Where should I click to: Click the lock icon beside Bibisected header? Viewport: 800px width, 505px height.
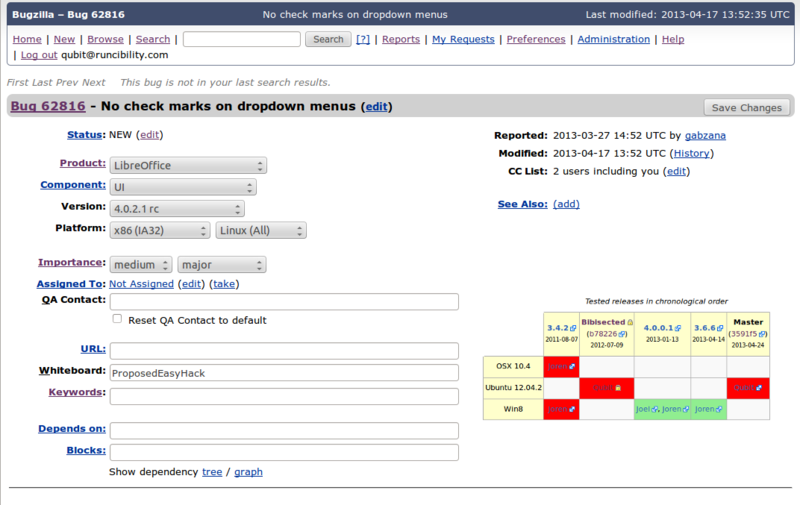tap(630, 322)
